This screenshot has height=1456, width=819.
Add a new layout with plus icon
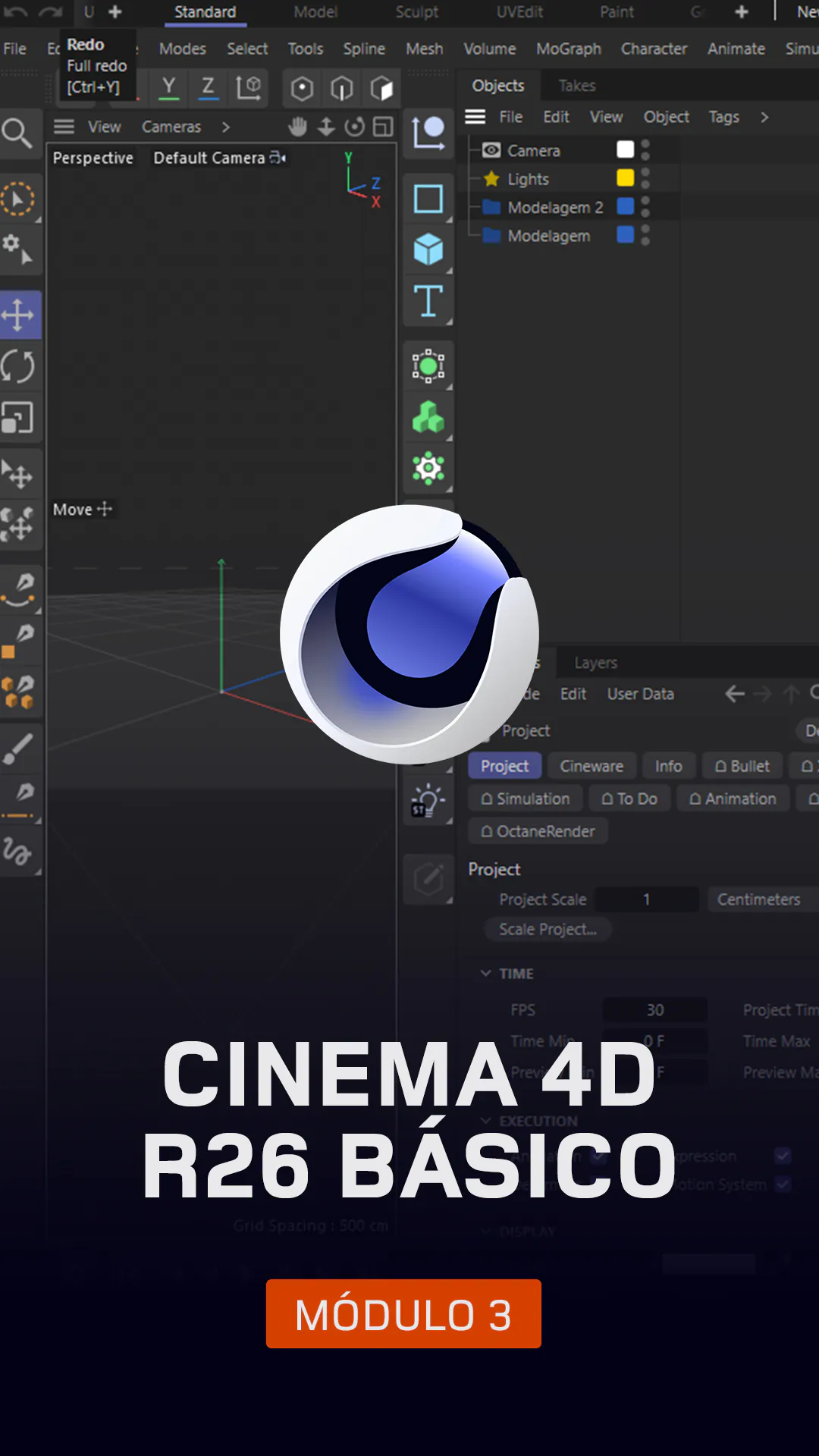[x=742, y=11]
